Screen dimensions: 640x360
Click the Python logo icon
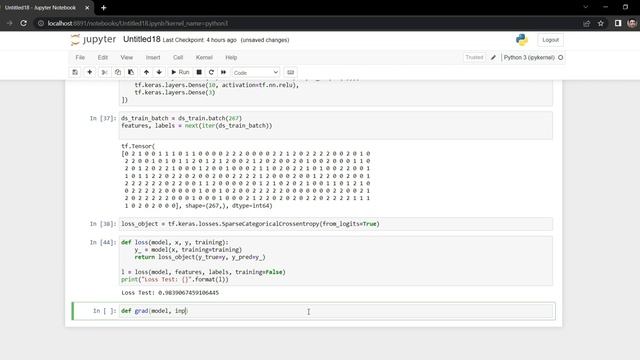[522, 40]
